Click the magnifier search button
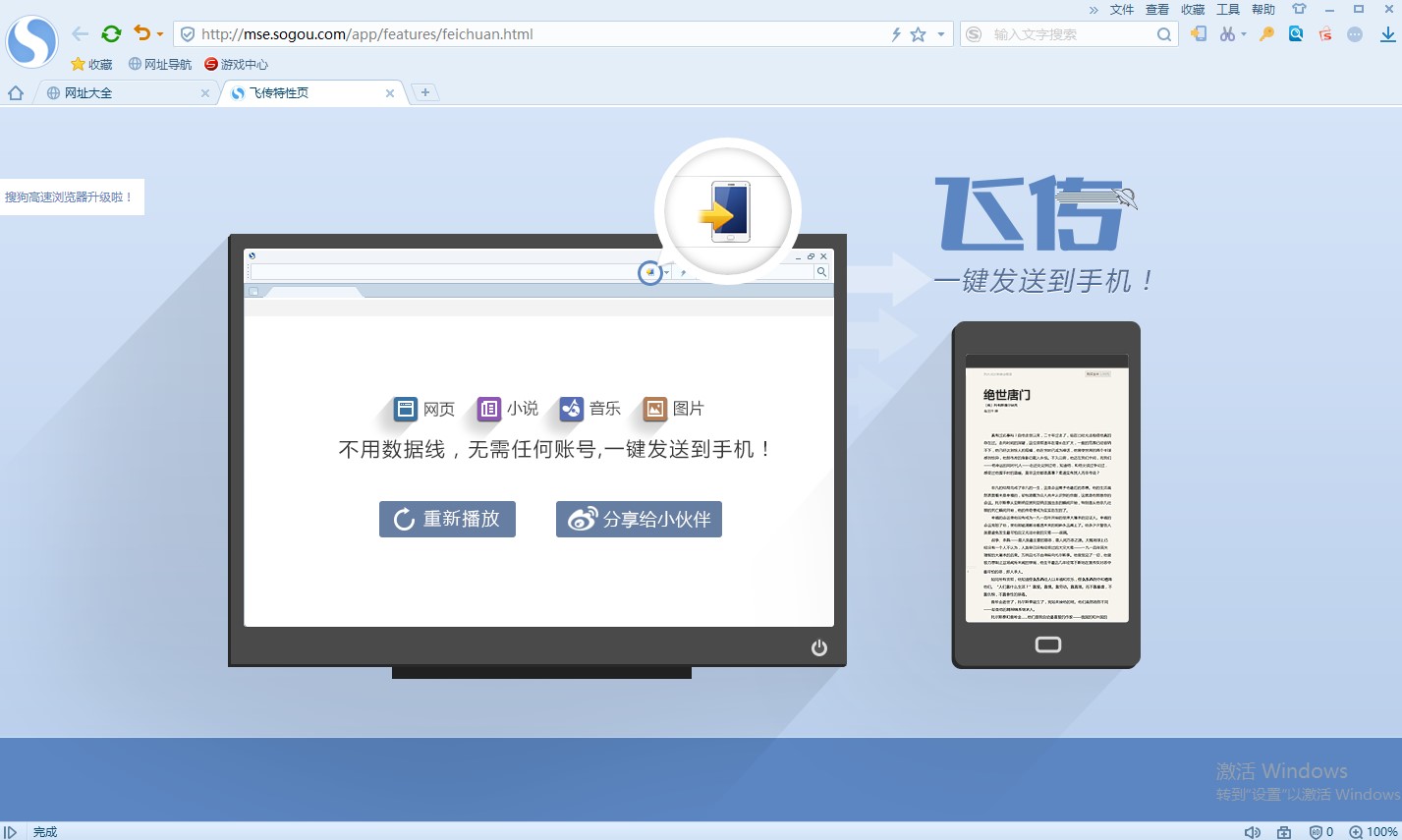1402x840 pixels. tap(1164, 34)
